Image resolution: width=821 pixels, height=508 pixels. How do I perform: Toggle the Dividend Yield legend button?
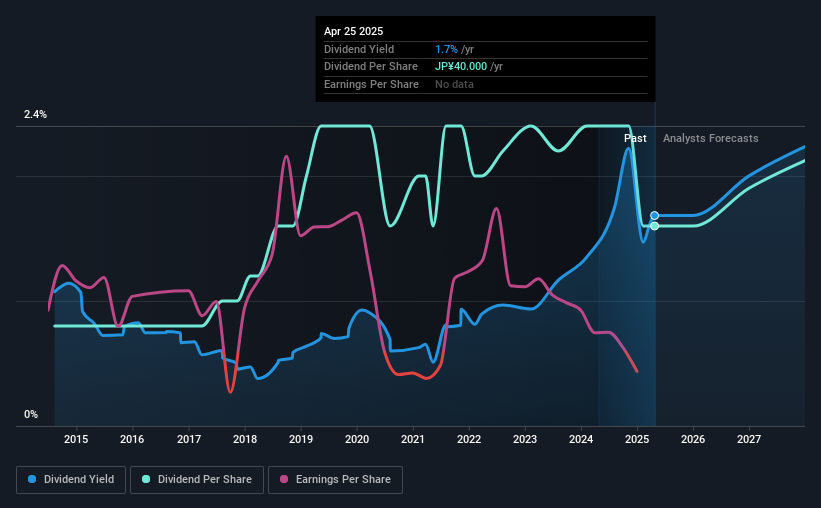(71, 480)
